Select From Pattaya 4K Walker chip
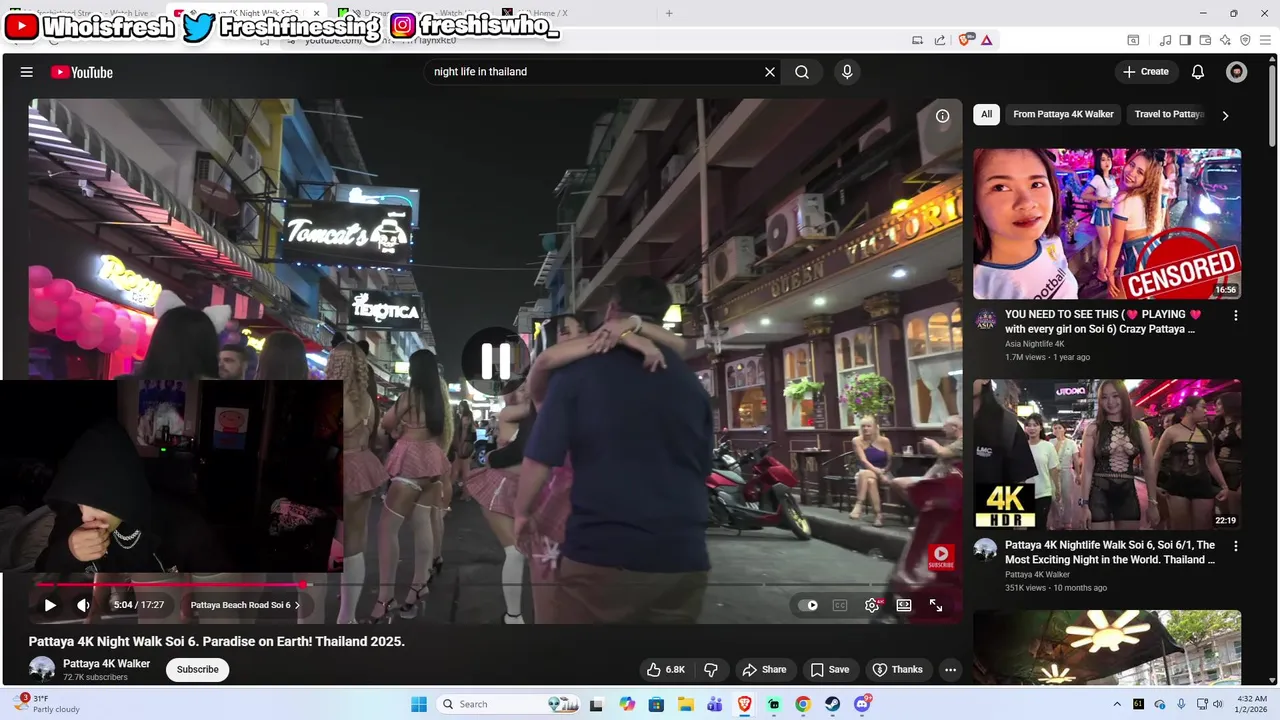 [x=1063, y=114]
